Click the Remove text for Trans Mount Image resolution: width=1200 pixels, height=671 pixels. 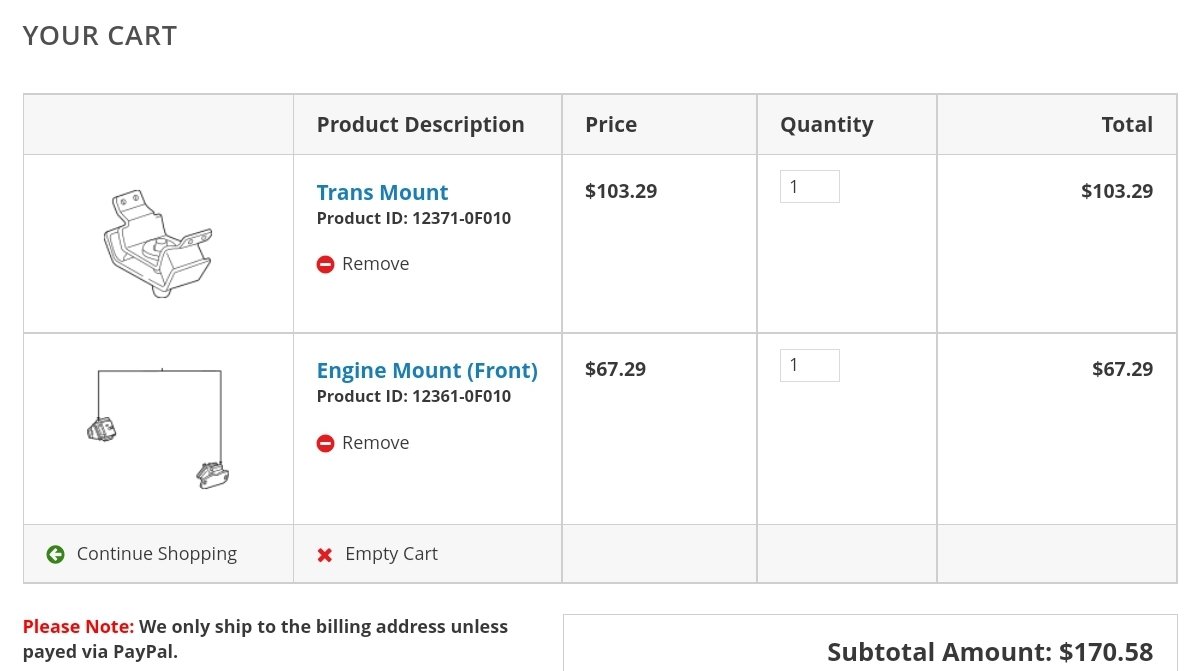pyautogui.click(x=376, y=264)
